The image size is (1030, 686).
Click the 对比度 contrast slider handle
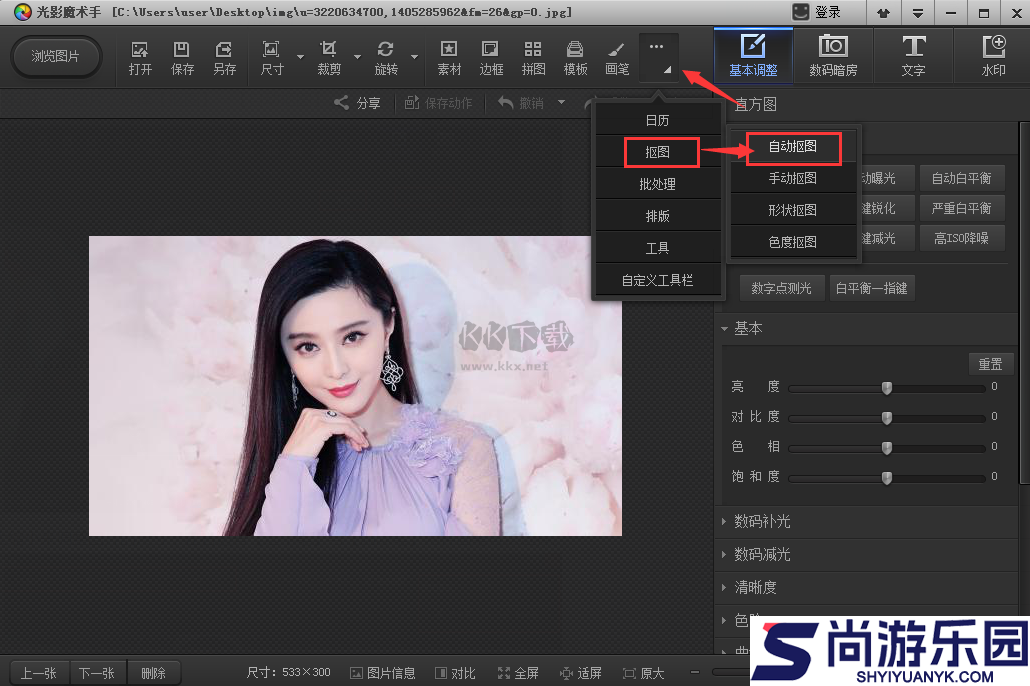coord(887,418)
